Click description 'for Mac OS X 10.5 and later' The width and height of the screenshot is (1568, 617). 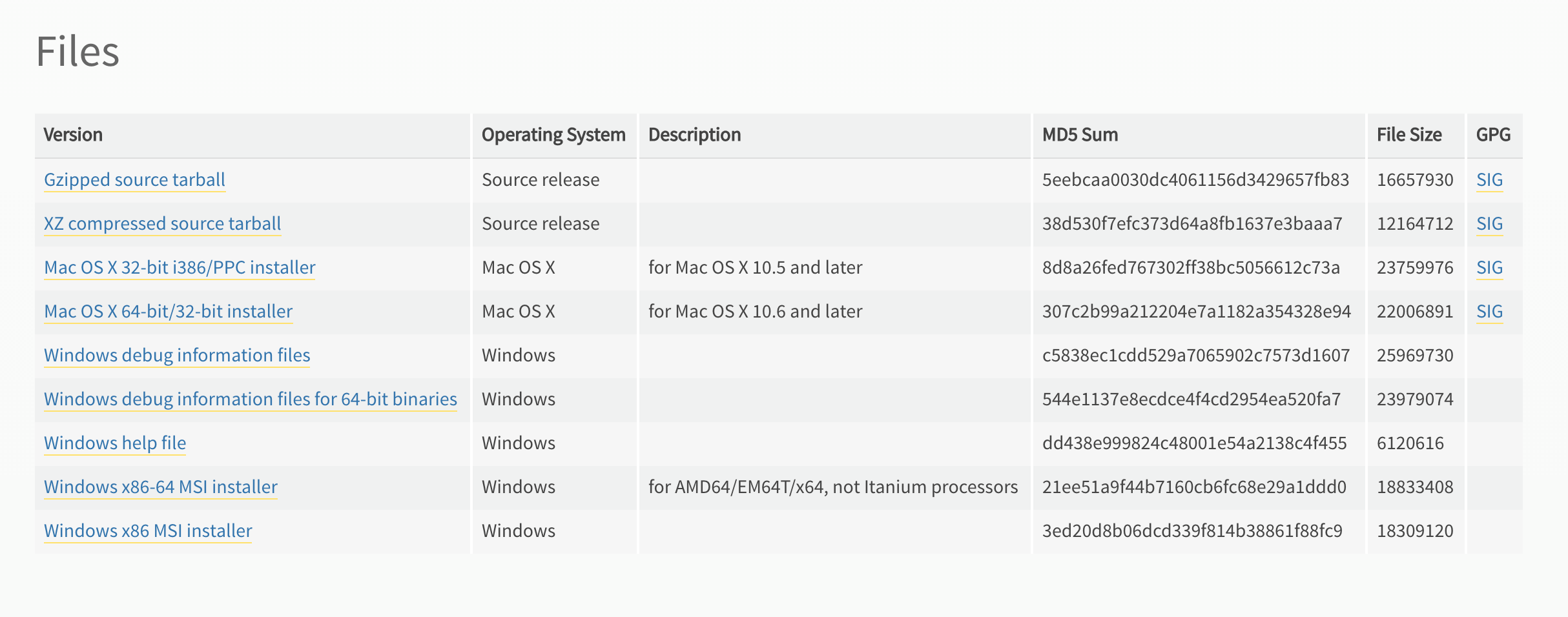pyautogui.click(x=756, y=267)
